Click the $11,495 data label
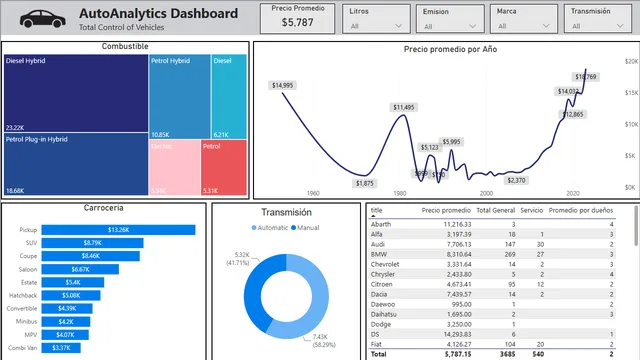The width and height of the screenshot is (640, 360). (404, 107)
